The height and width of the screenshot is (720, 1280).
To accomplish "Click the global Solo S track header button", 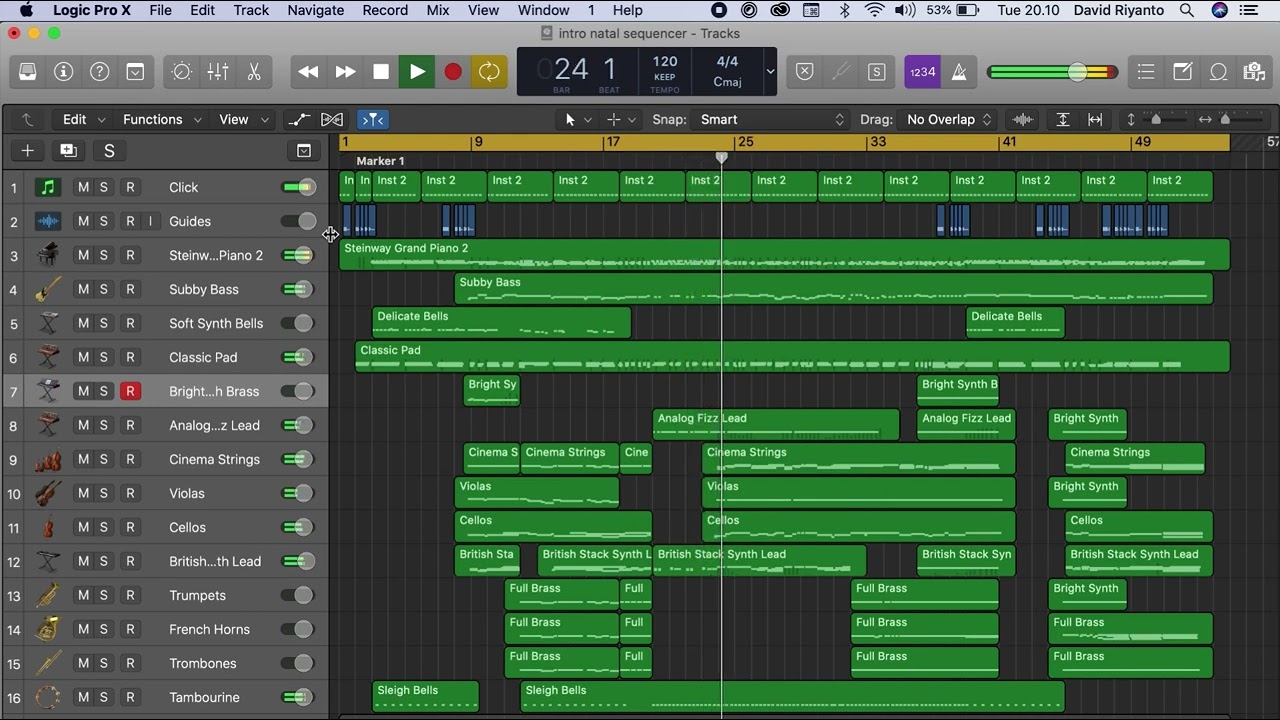I will 109,151.
